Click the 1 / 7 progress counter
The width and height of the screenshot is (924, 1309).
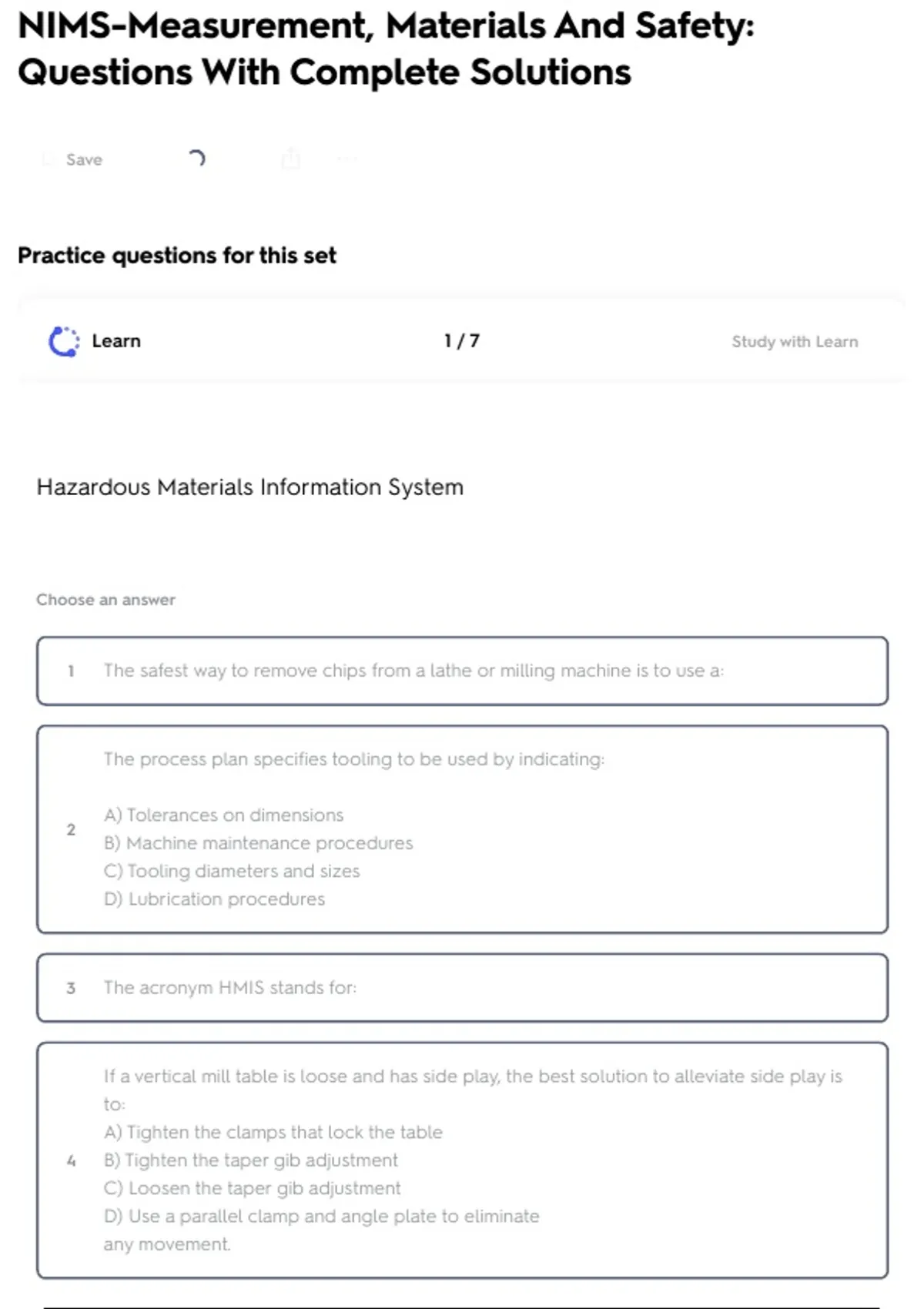461,341
